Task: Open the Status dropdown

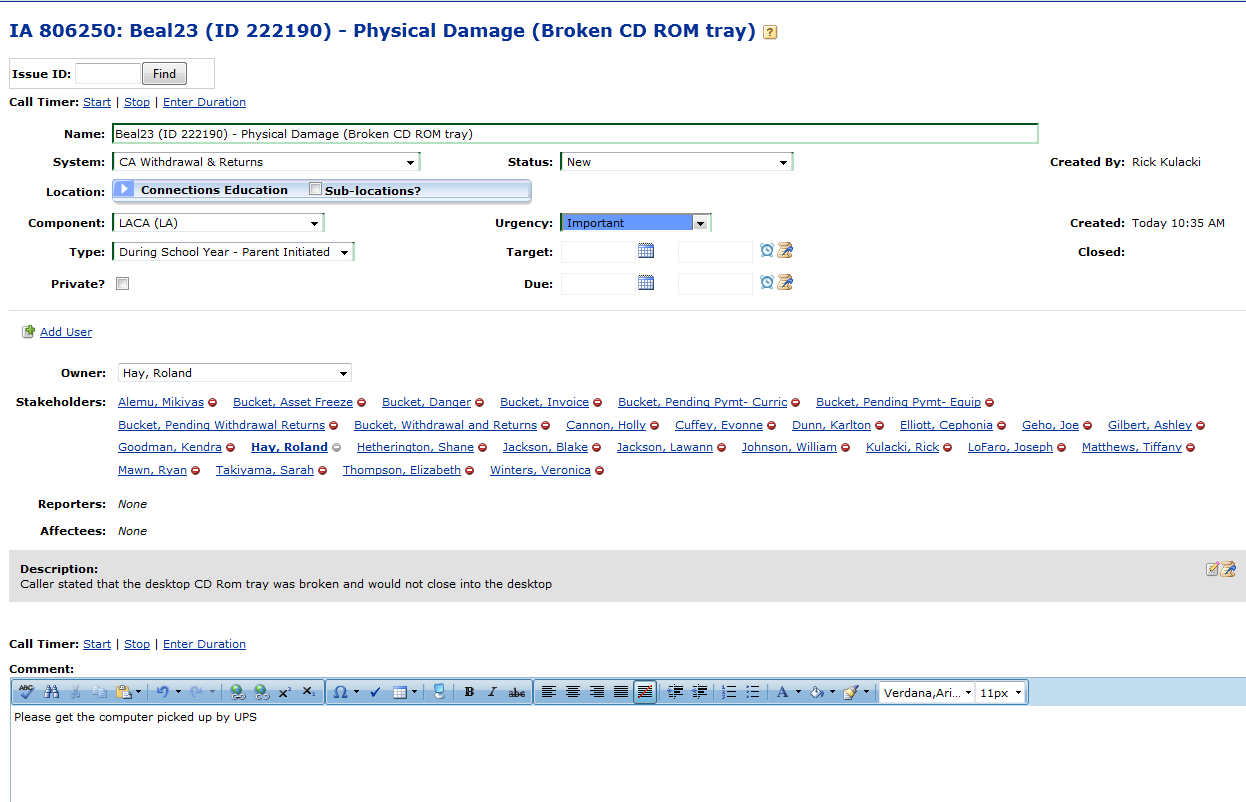Action: pyautogui.click(x=676, y=162)
